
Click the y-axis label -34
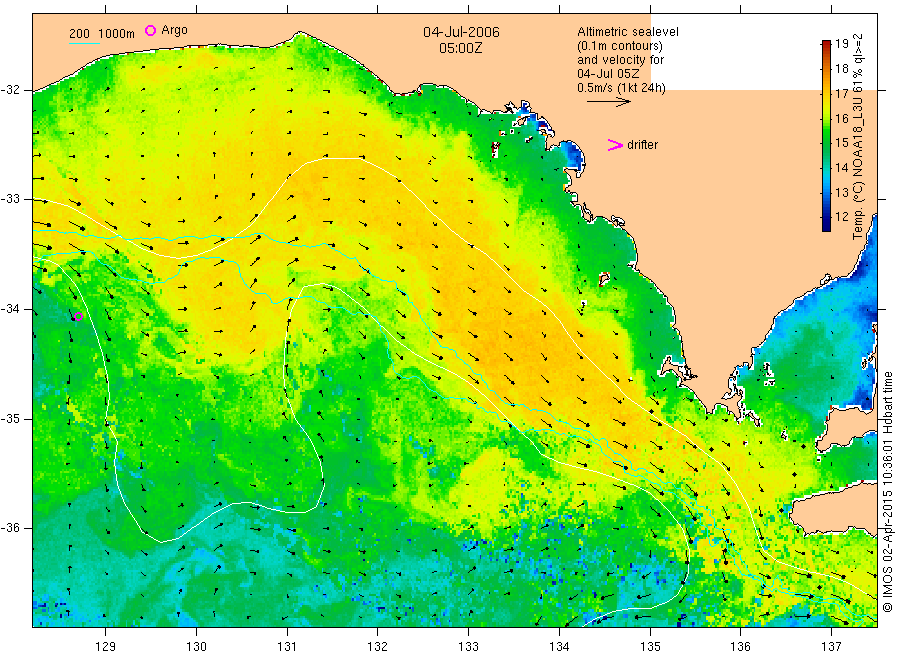10,309
